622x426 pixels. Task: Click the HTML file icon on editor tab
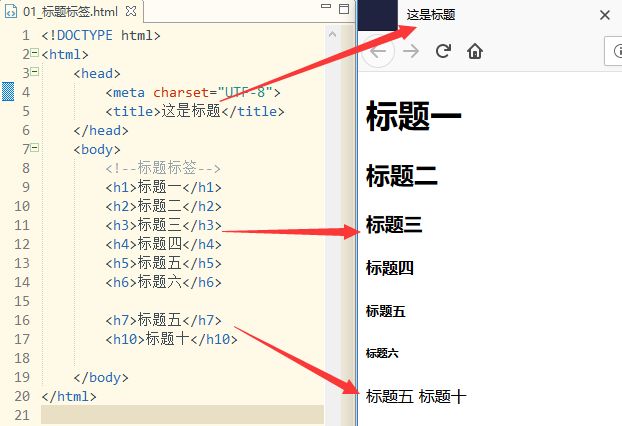point(11,12)
